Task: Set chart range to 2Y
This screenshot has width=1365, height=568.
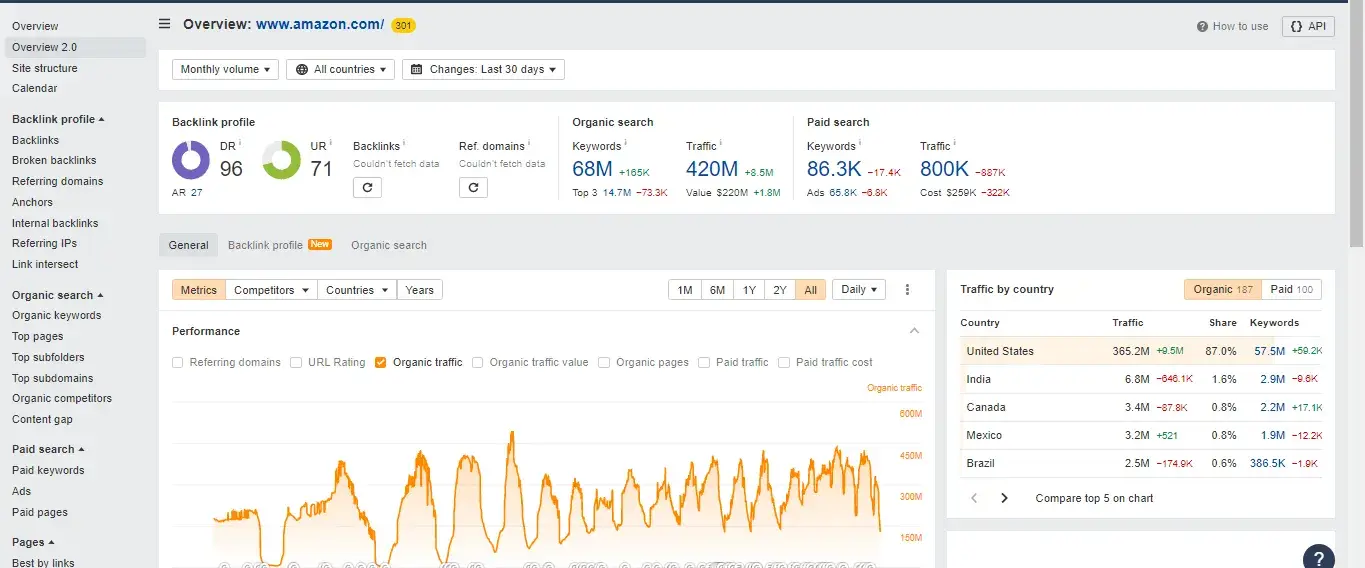Action: (780, 290)
